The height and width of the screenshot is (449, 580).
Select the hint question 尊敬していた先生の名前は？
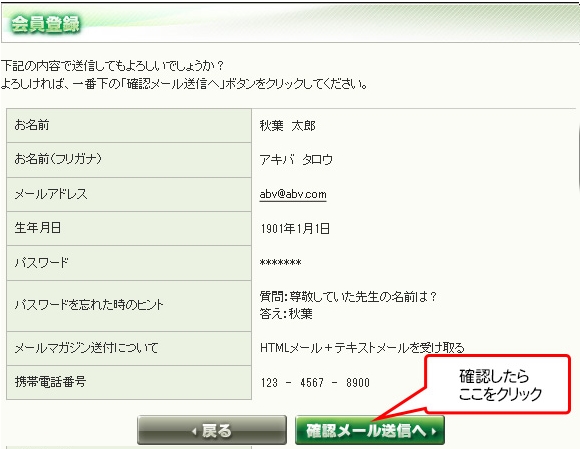[364, 296]
